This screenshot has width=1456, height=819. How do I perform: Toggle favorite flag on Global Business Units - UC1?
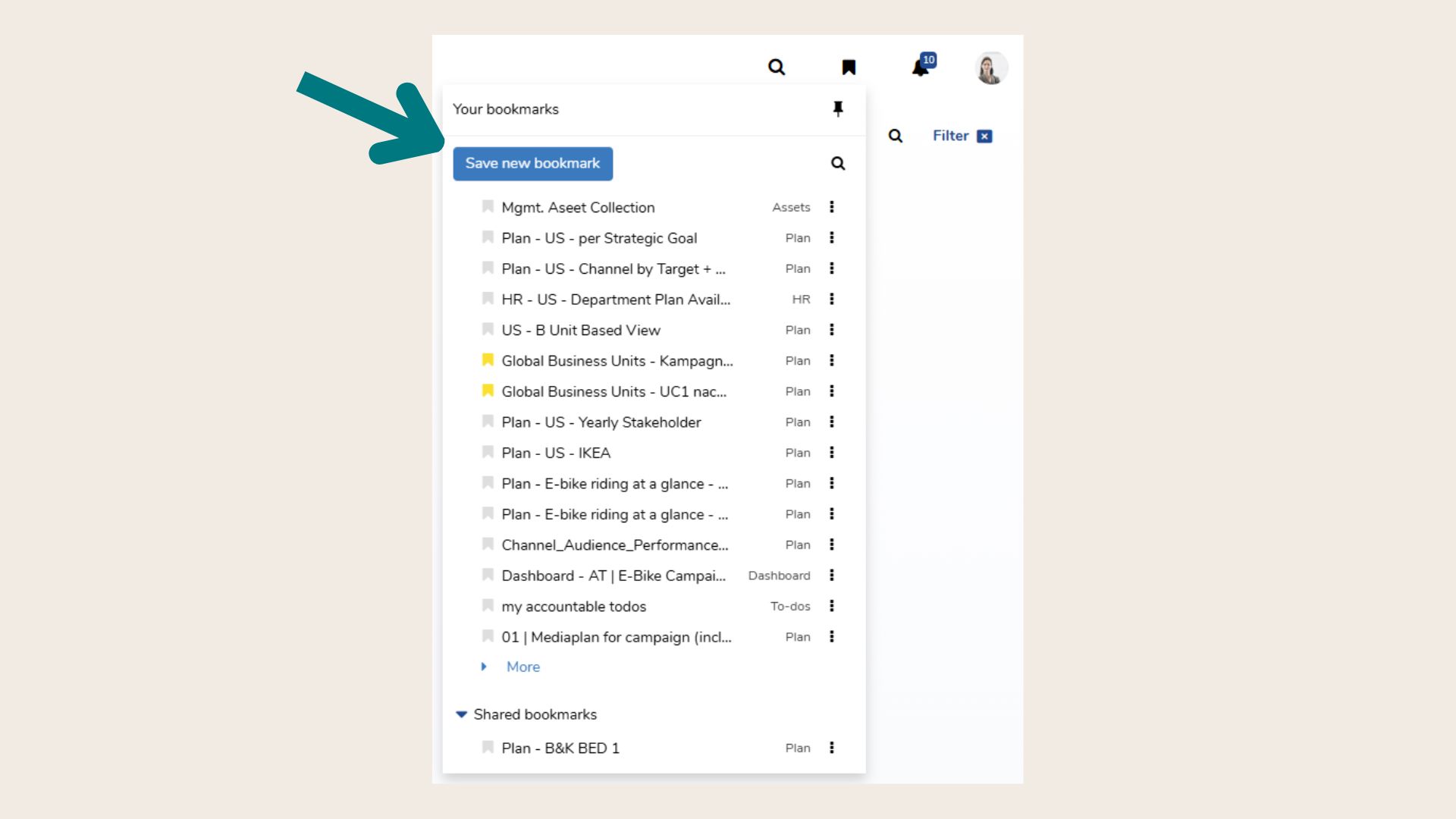[488, 391]
